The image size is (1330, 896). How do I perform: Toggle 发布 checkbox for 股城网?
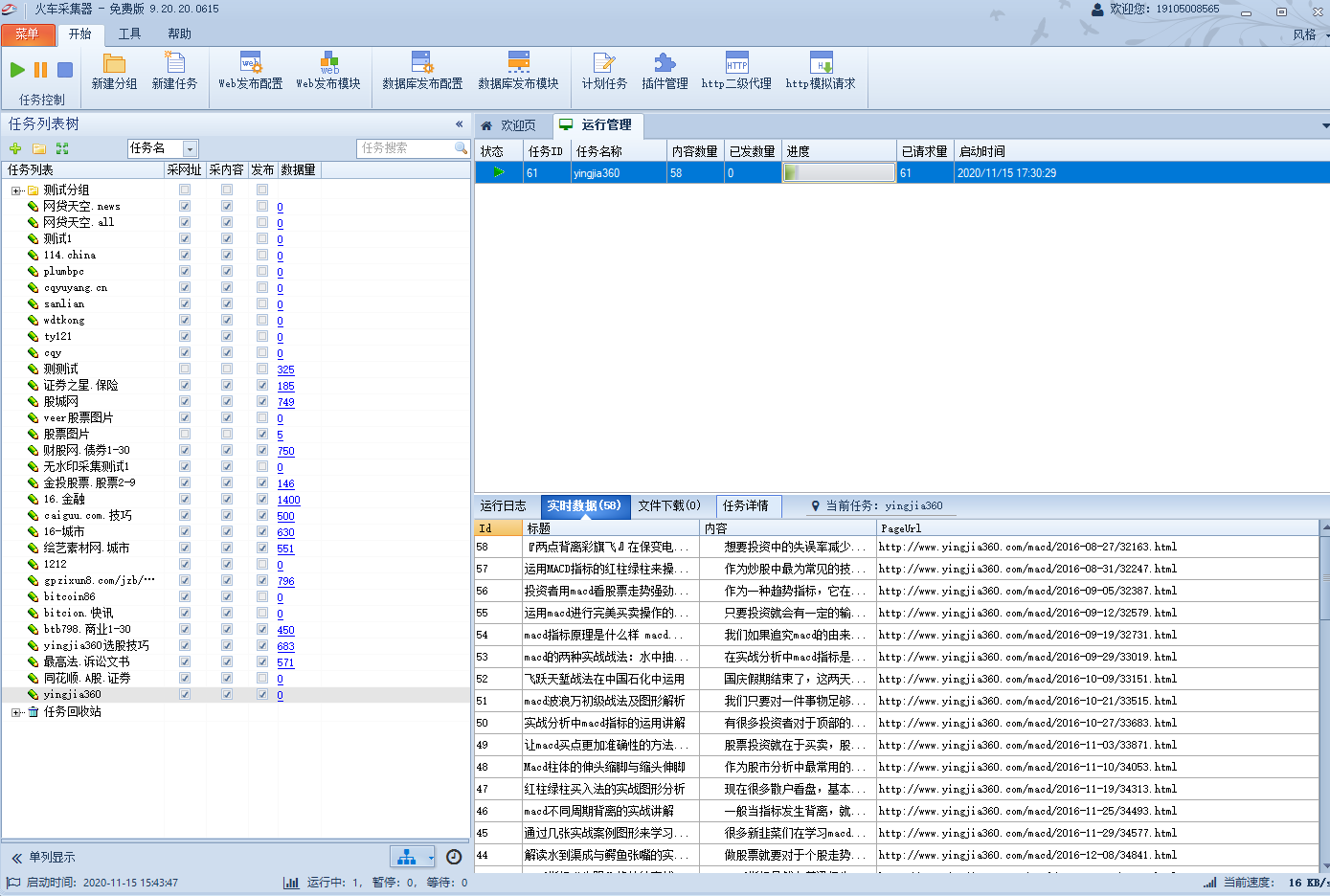(x=262, y=401)
